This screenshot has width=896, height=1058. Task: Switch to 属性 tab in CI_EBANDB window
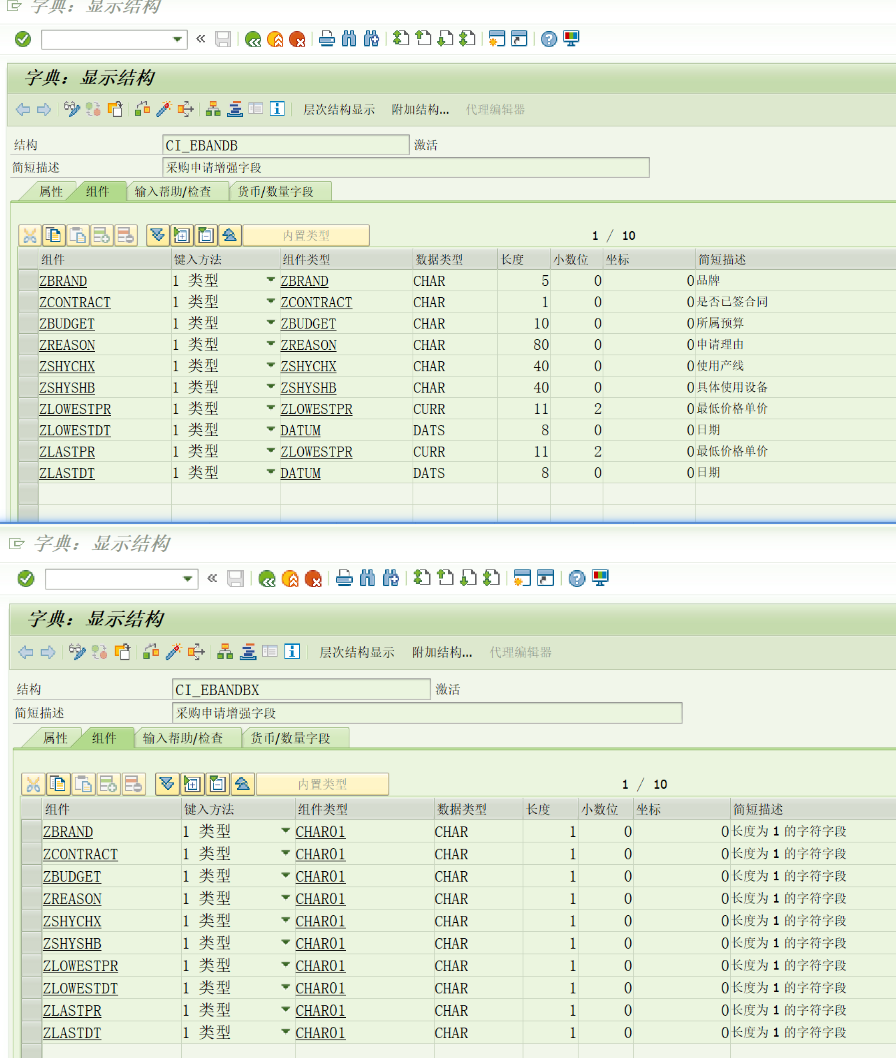click(50, 192)
